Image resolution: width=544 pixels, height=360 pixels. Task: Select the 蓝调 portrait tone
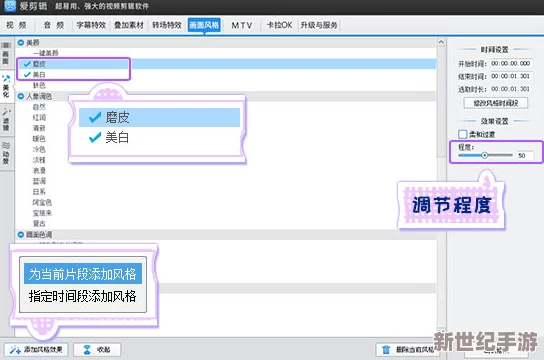39,181
